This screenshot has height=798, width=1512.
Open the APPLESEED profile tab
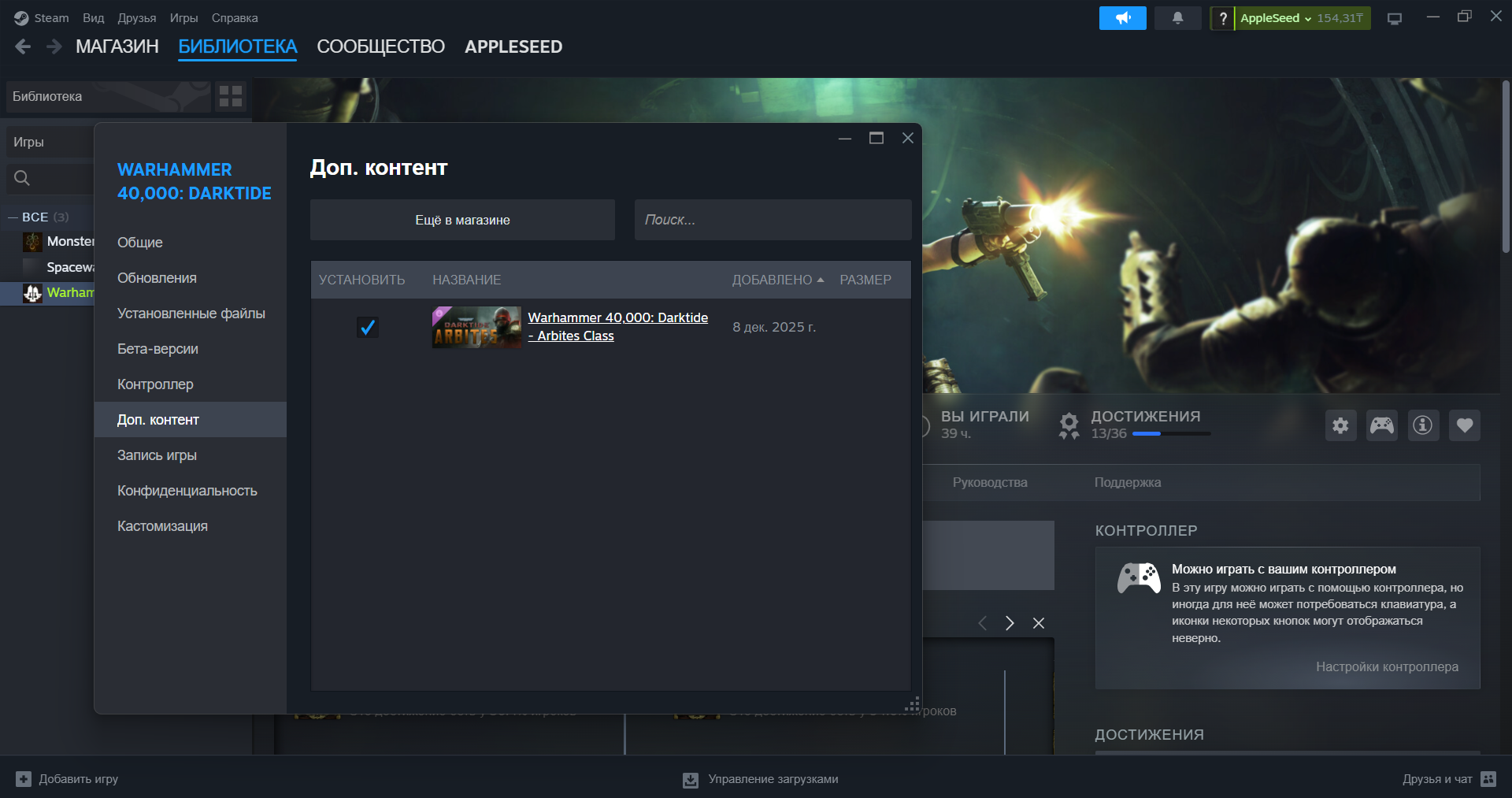pos(513,46)
